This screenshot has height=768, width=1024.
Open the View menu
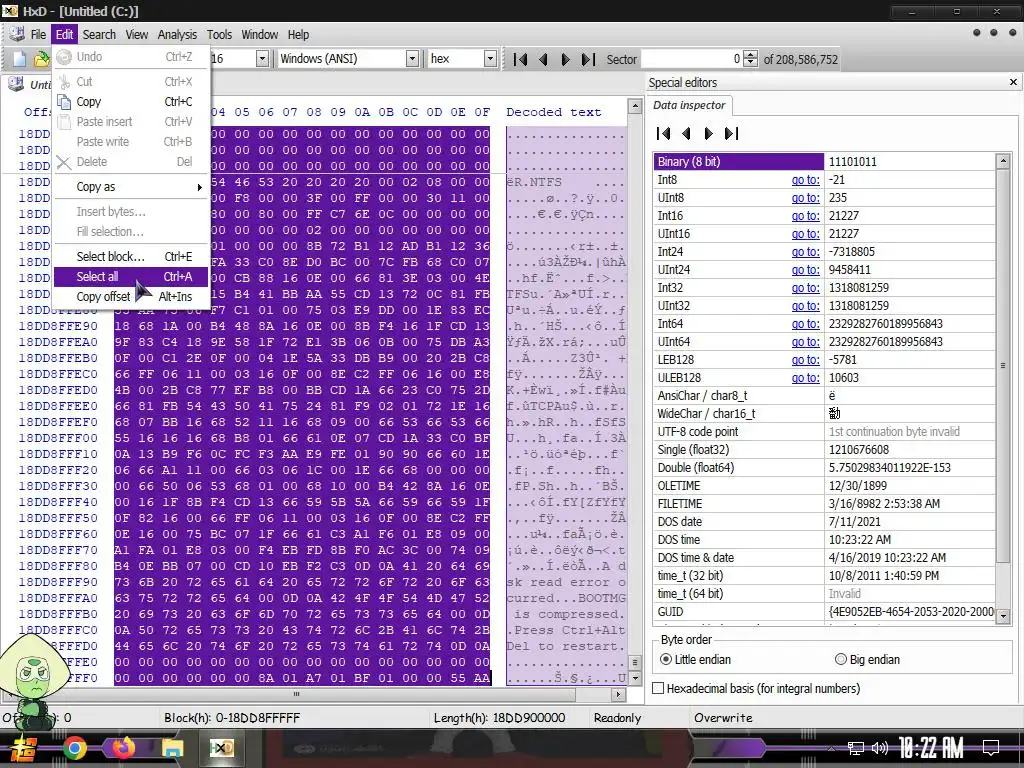(x=136, y=35)
